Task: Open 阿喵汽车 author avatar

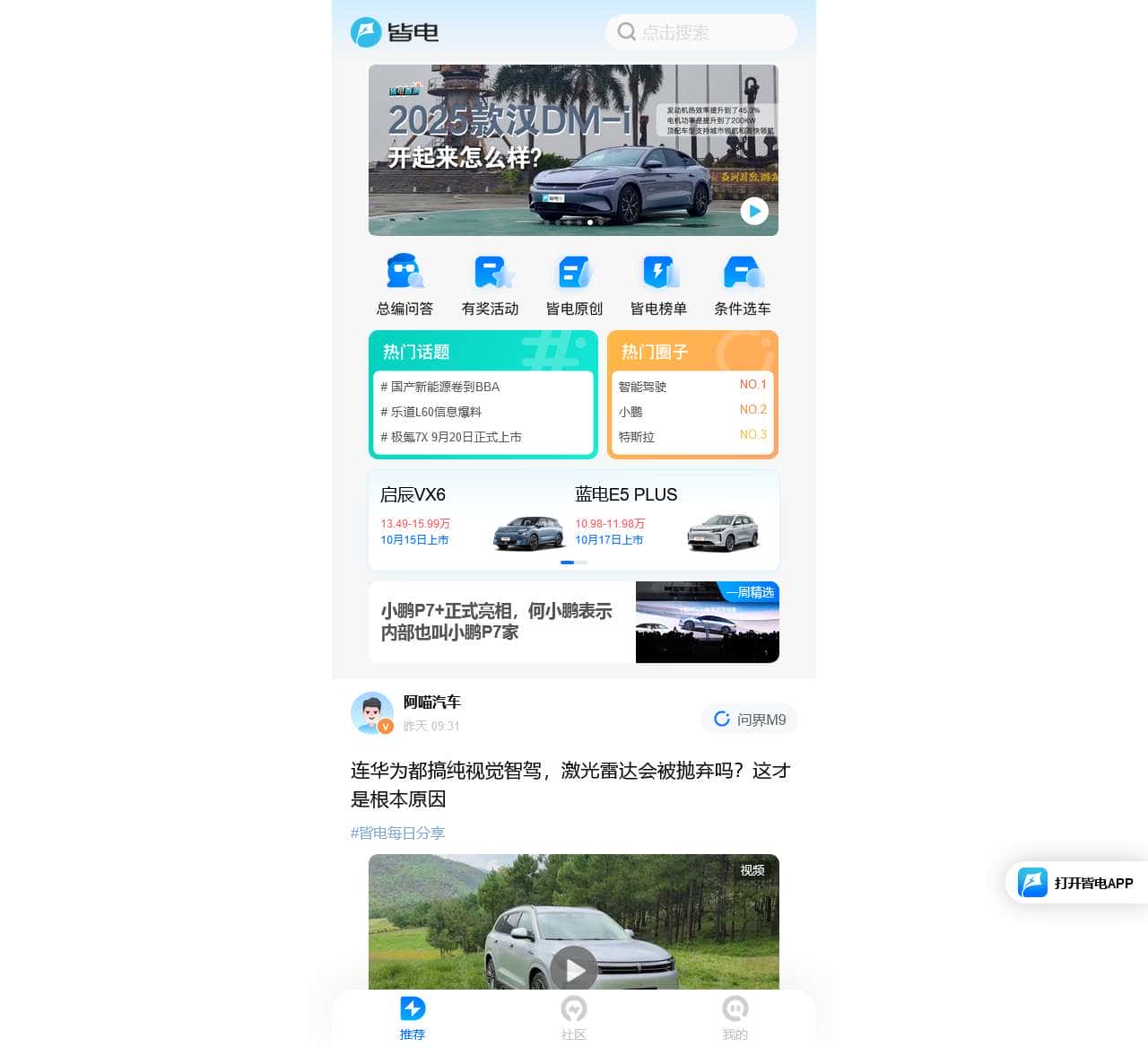Action: point(372,713)
